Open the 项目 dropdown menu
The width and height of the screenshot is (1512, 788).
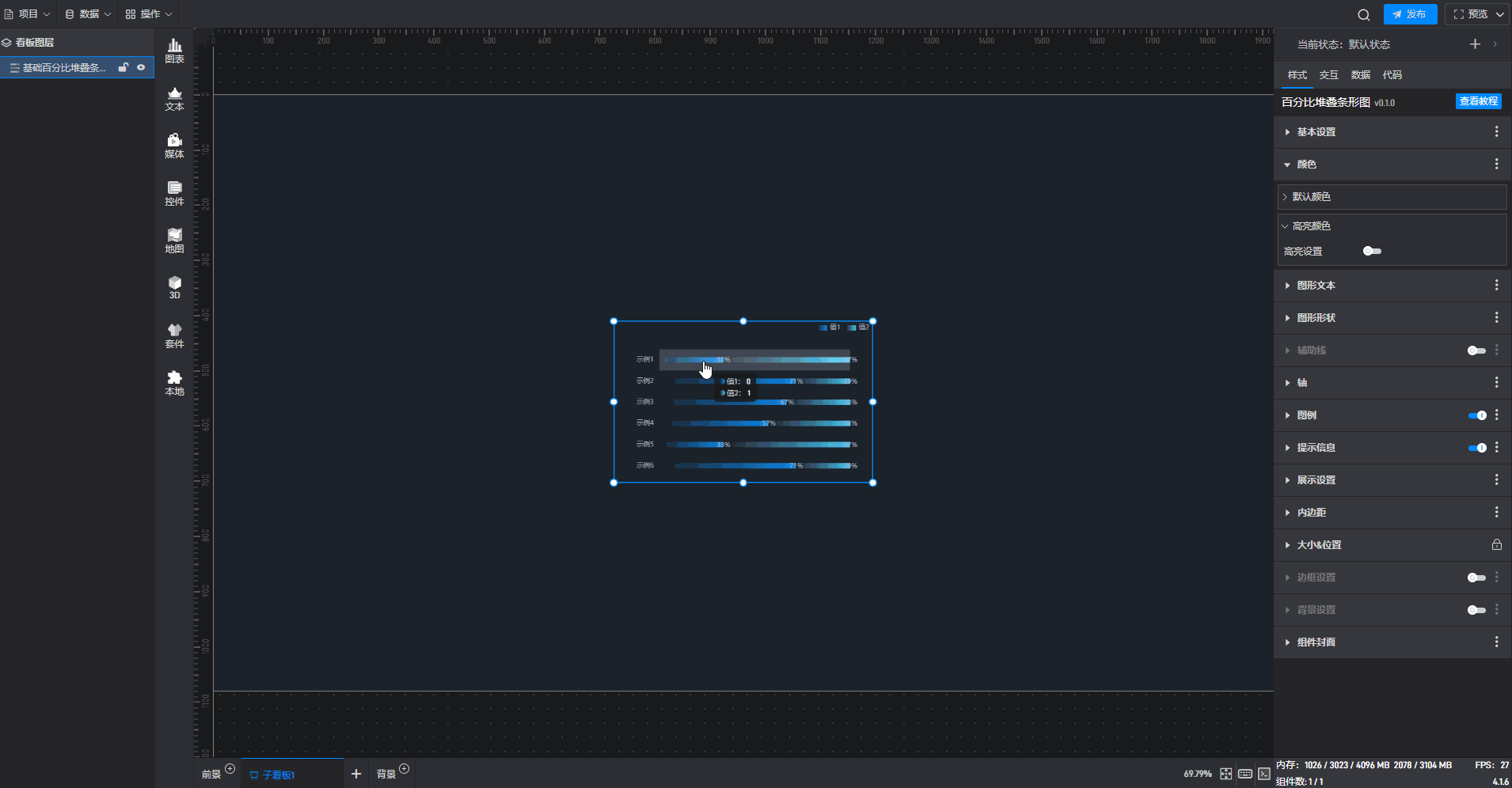(x=28, y=14)
